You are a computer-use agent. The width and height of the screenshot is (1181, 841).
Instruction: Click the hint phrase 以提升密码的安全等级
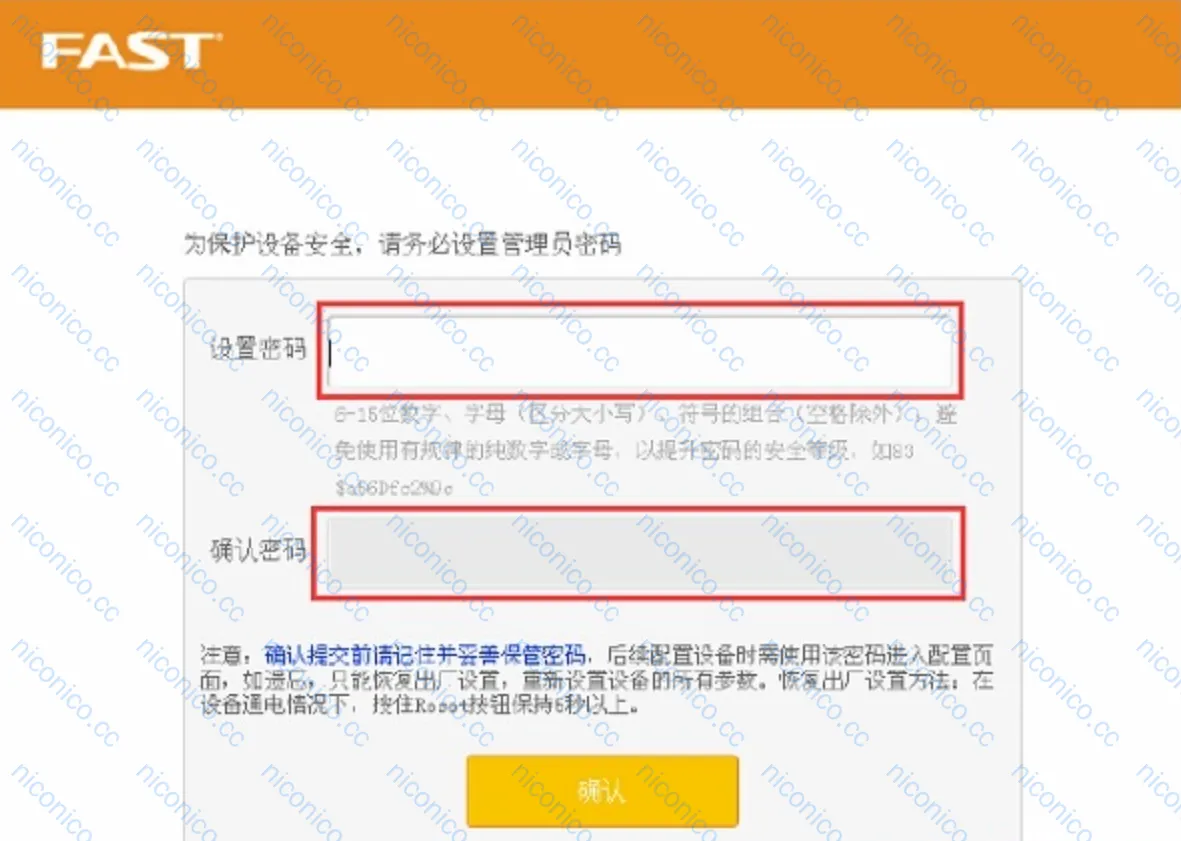(742, 451)
